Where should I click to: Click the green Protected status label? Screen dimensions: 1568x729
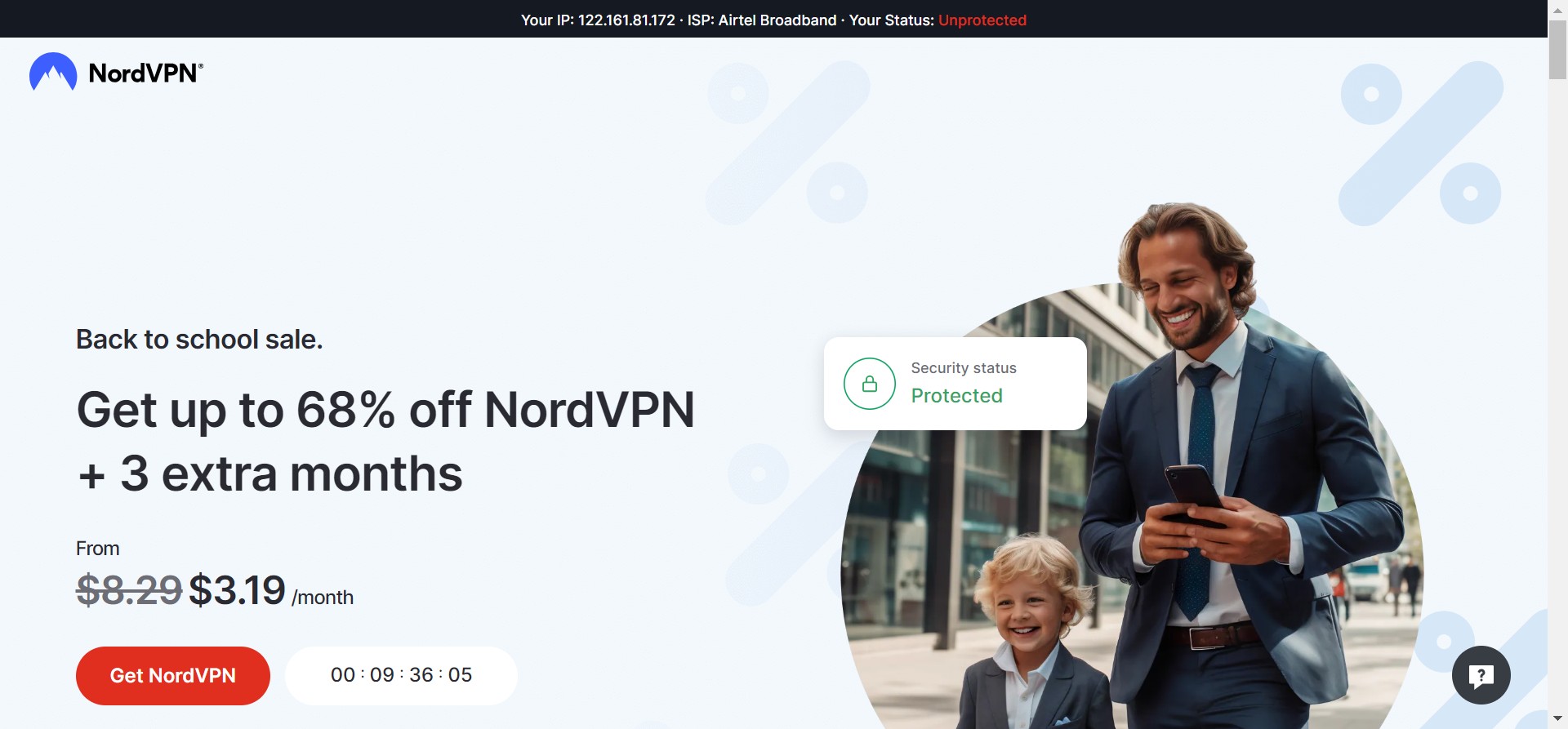pyautogui.click(x=956, y=395)
